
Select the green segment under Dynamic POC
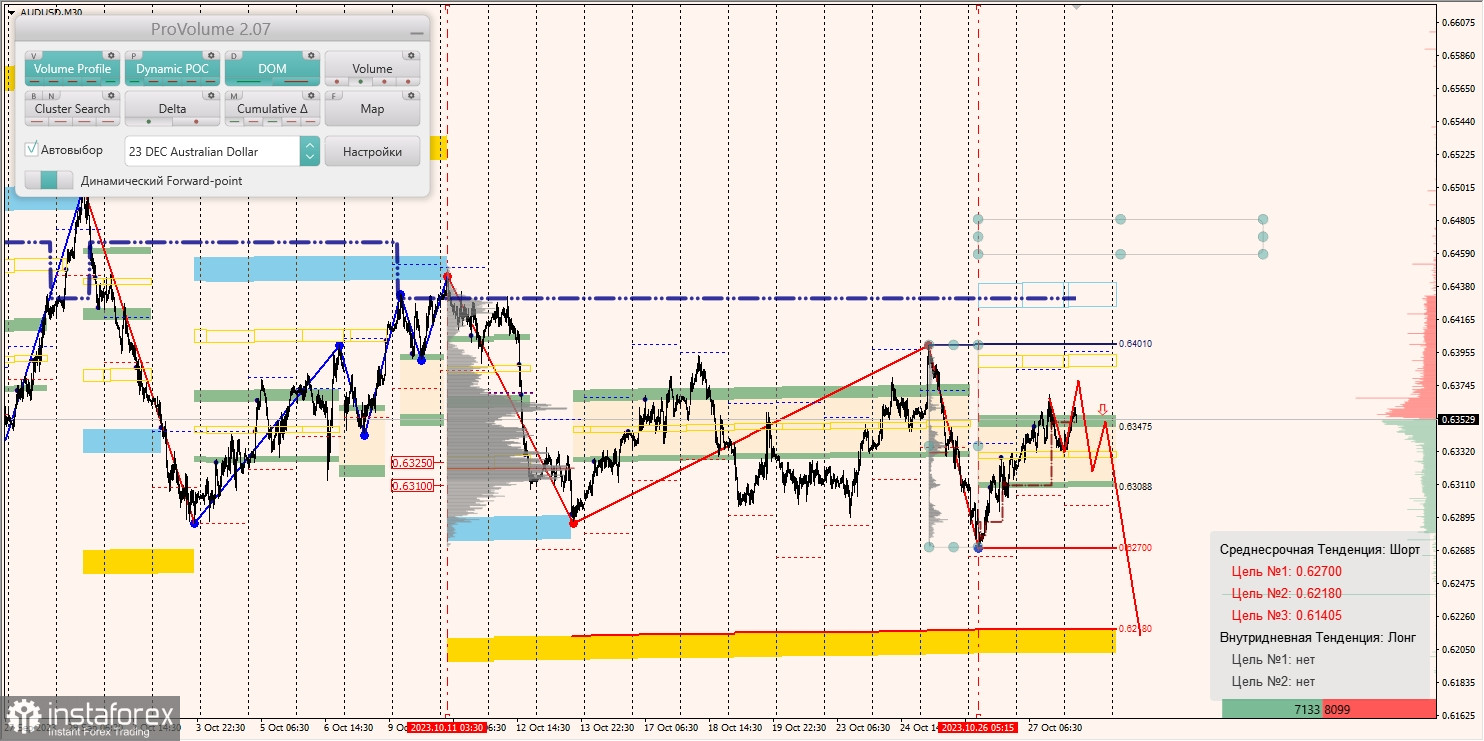pyautogui.click(x=135, y=82)
